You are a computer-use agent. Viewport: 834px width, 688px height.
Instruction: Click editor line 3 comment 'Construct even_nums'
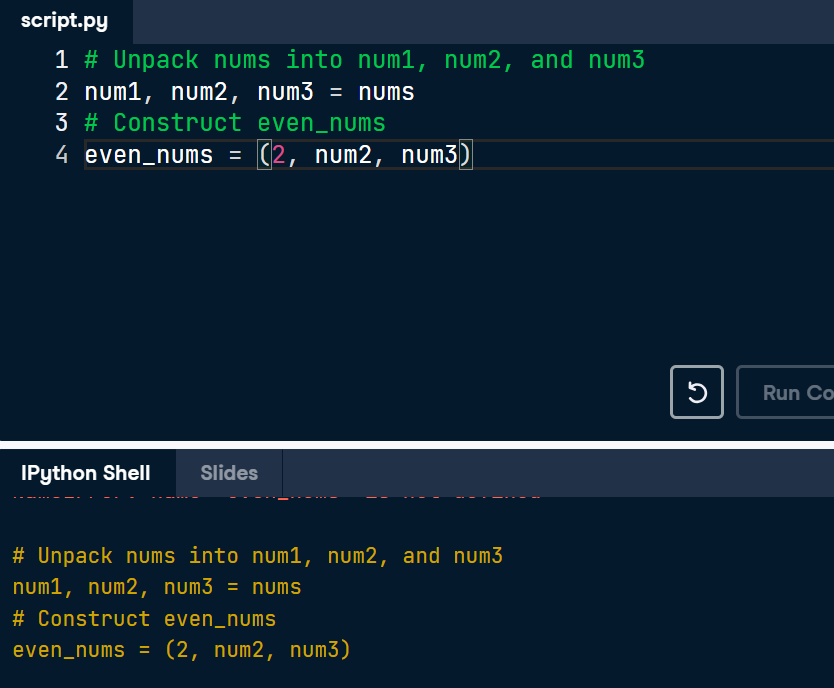coord(235,123)
